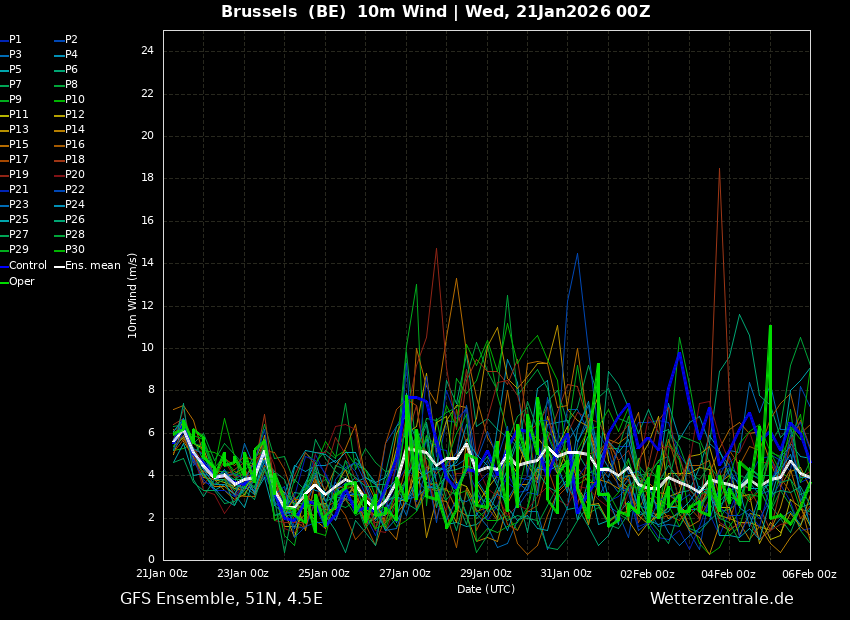Click the P10 legend entry

click(75, 100)
